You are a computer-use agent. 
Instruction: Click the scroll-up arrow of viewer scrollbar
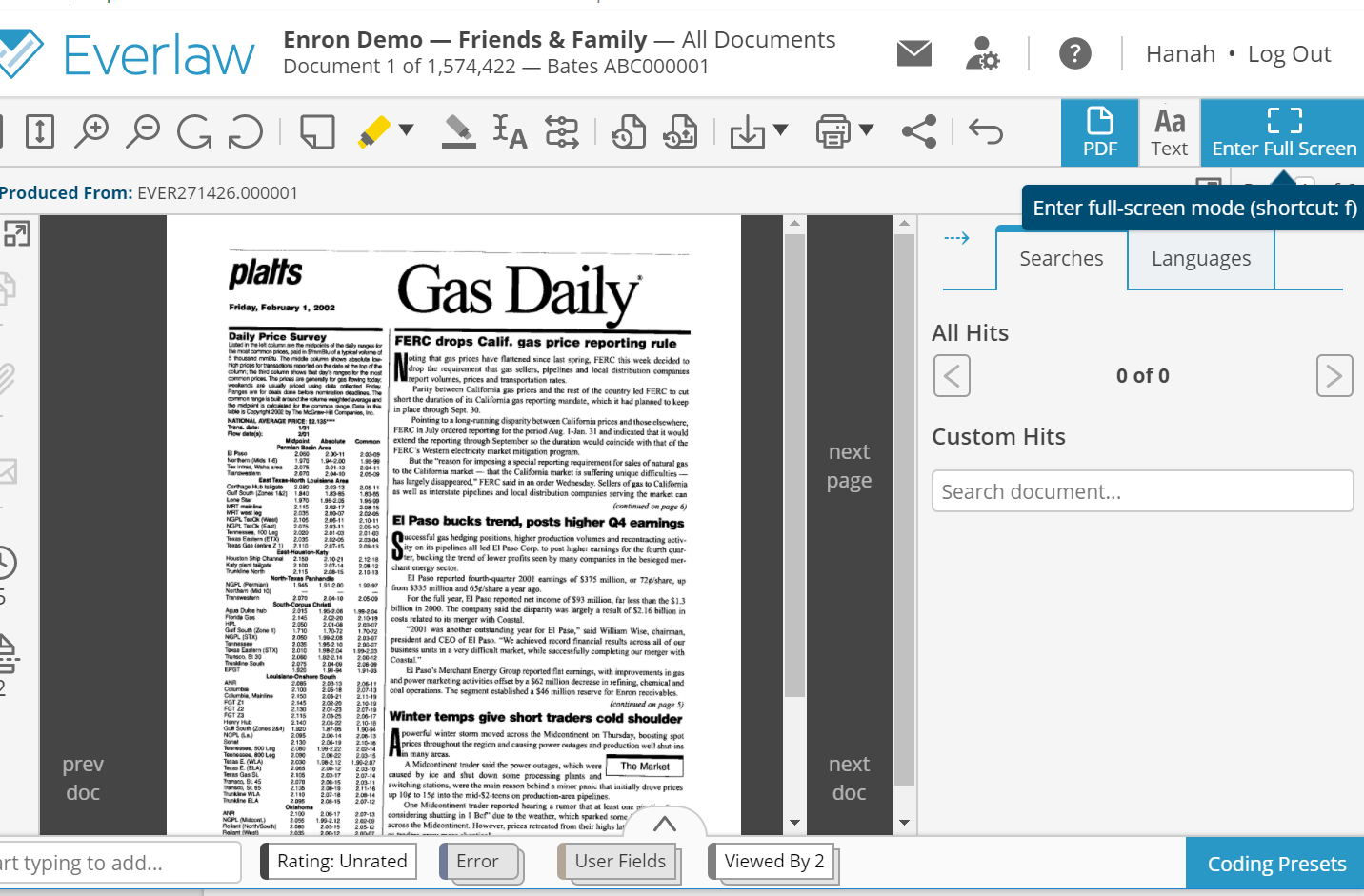point(794,224)
